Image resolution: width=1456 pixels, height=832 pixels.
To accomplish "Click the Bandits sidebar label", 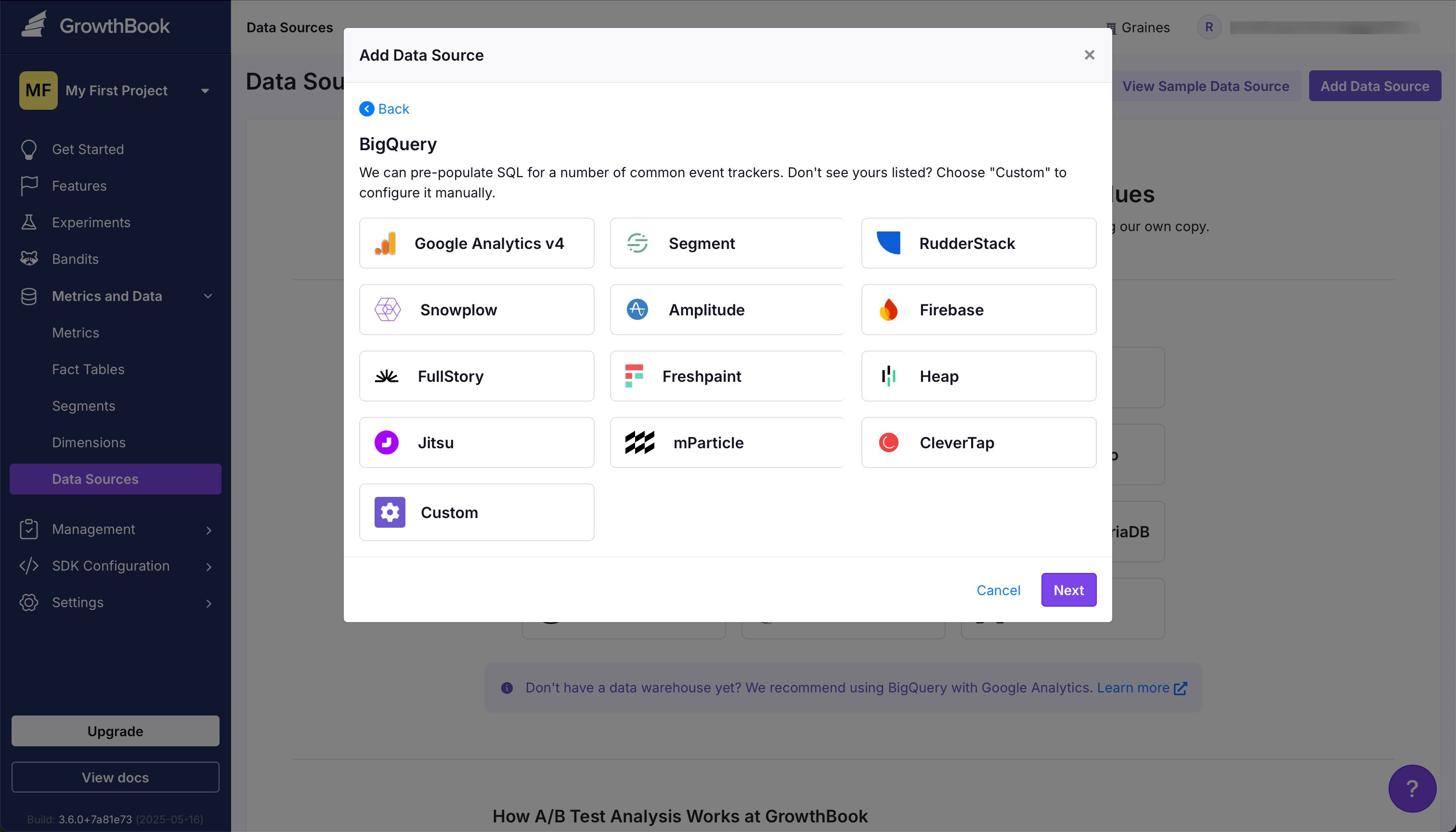I will click(75, 259).
